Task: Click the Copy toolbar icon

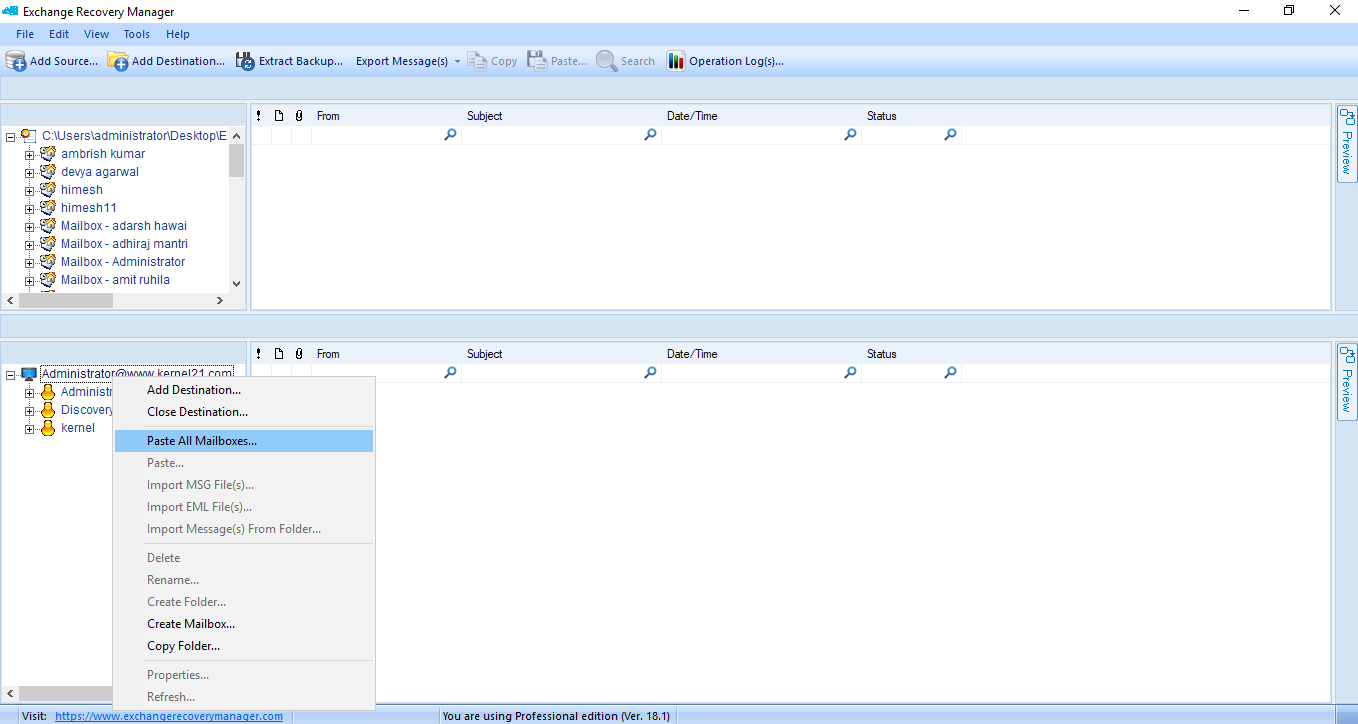Action: (x=478, y=61)
